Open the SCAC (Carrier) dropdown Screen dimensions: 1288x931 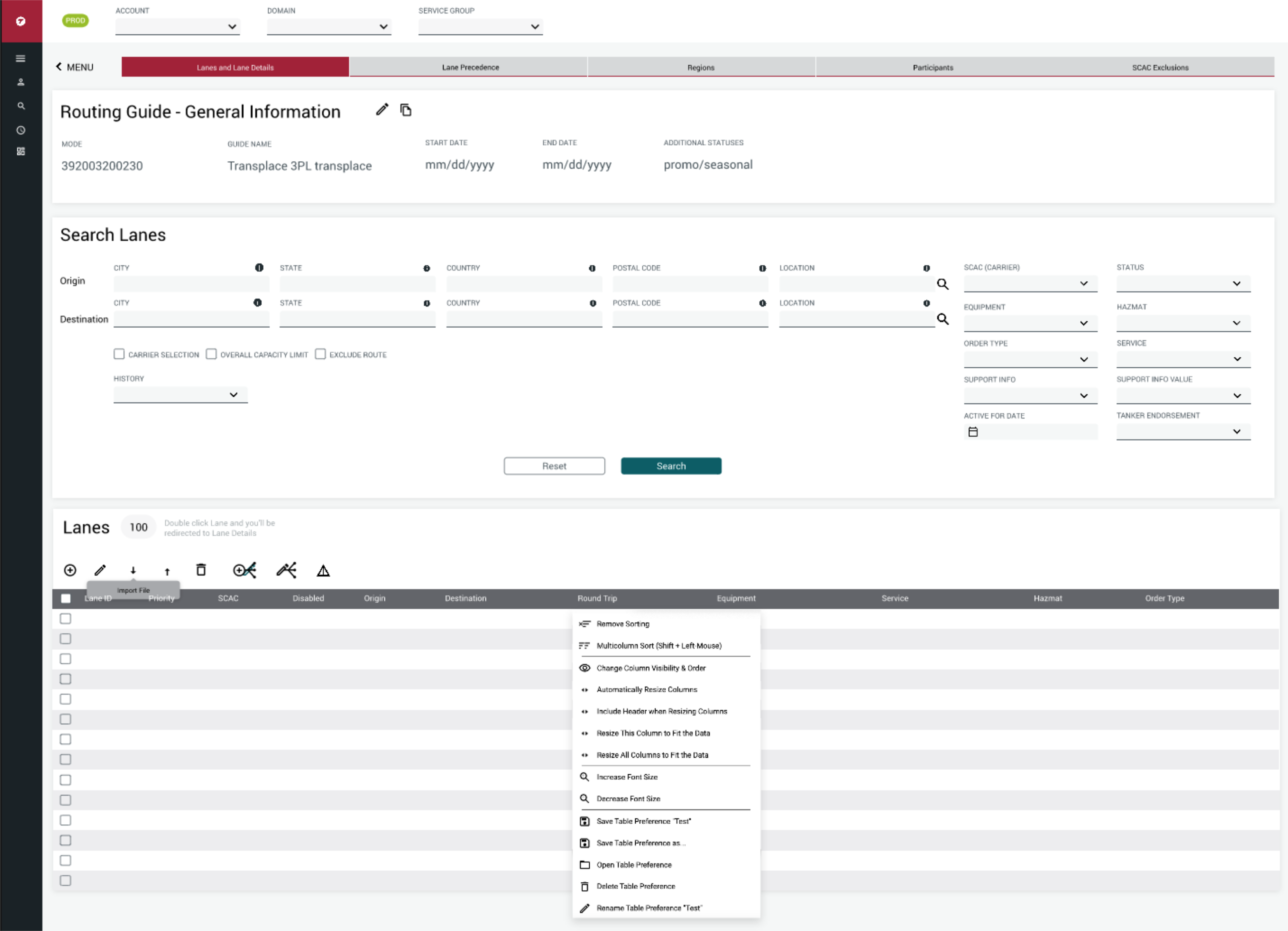[x=1030, y=283]
